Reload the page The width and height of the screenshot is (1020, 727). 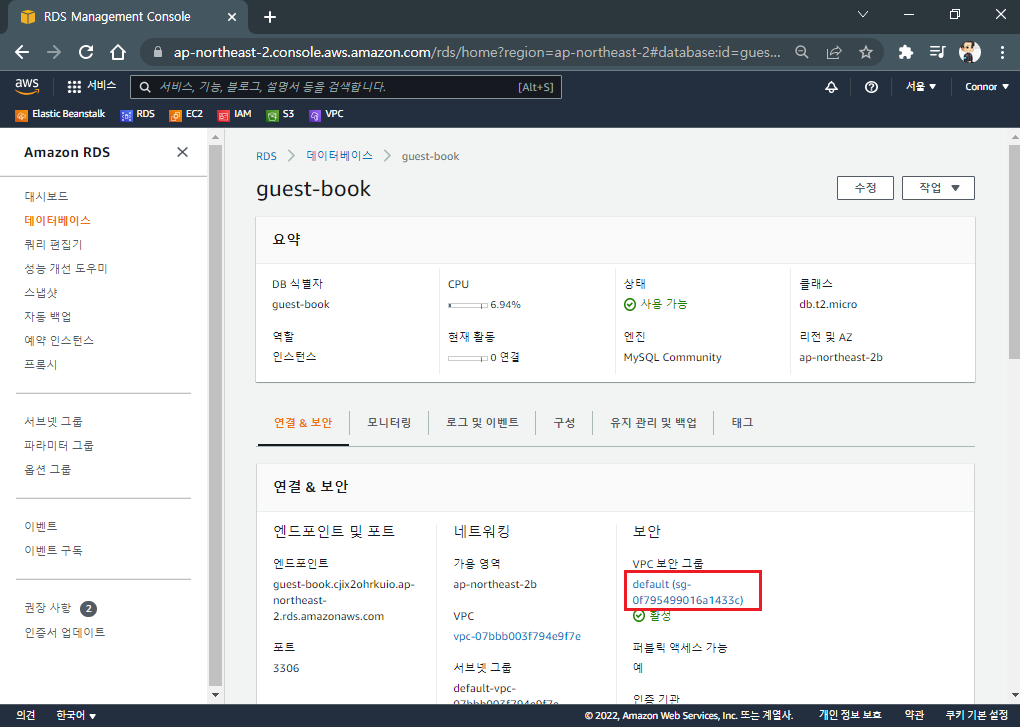86,52
